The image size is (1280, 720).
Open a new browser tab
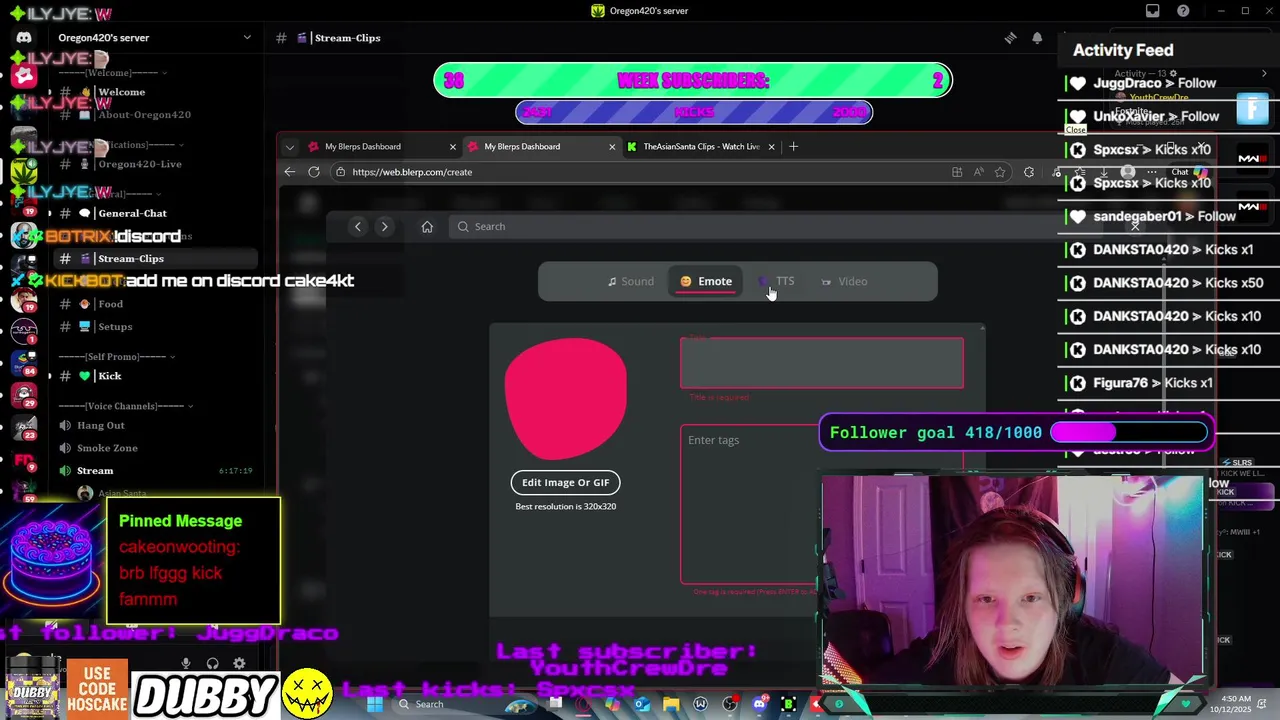tap(794, 147)
